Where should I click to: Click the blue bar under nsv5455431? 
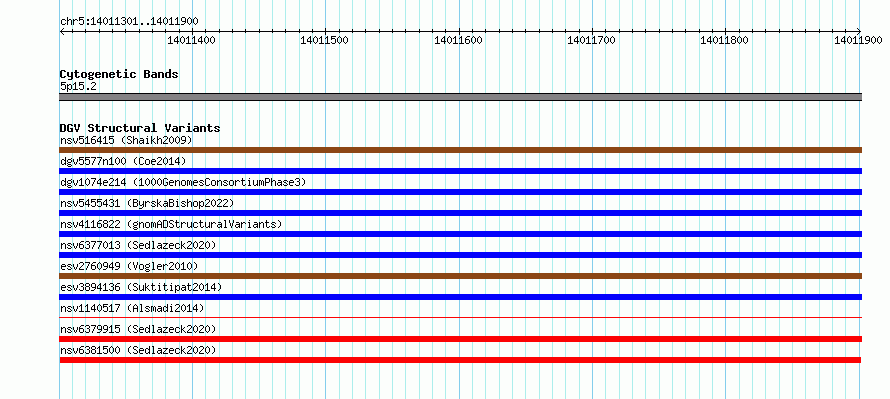coord(460,213)
